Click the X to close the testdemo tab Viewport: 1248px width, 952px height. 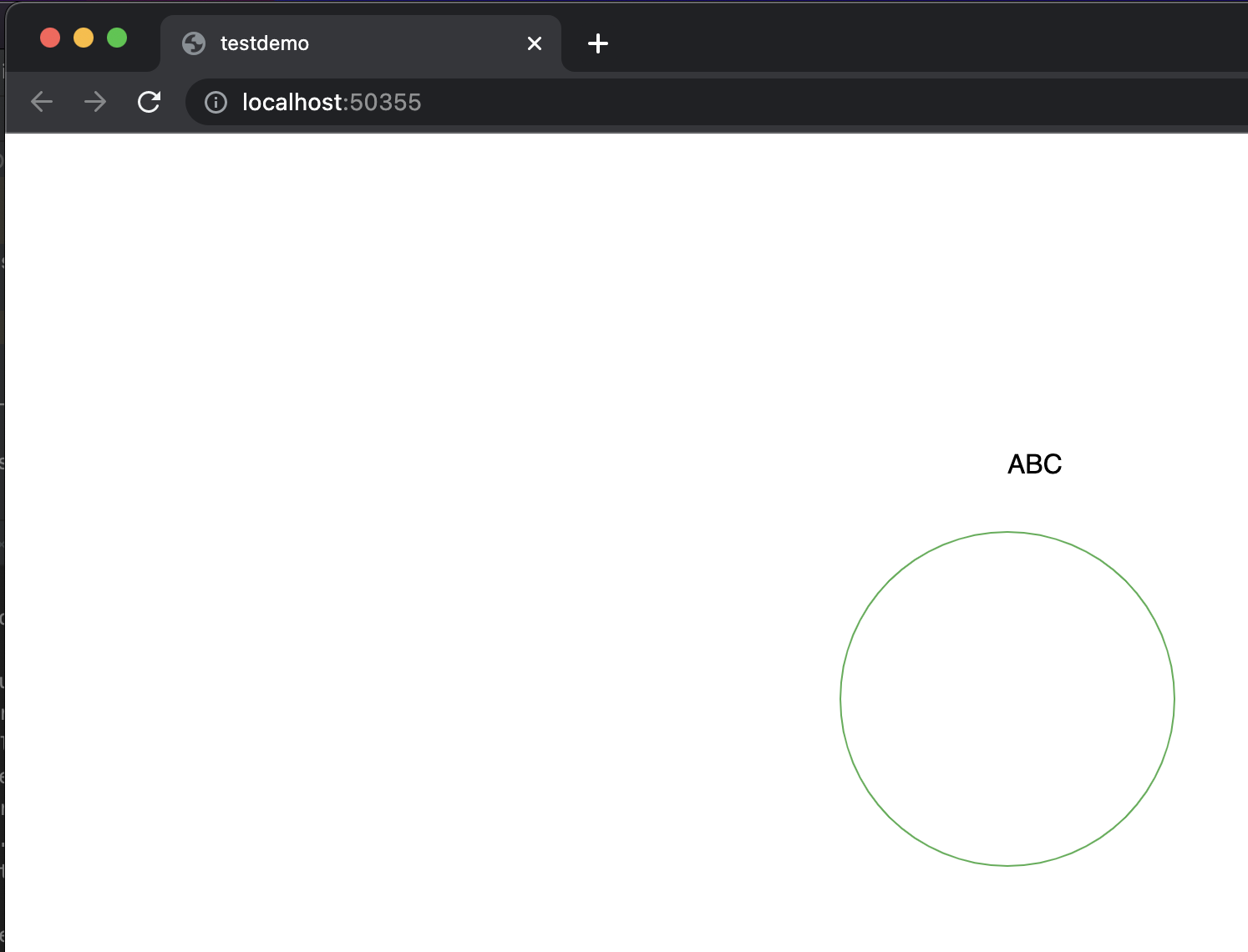coord(535,43)
